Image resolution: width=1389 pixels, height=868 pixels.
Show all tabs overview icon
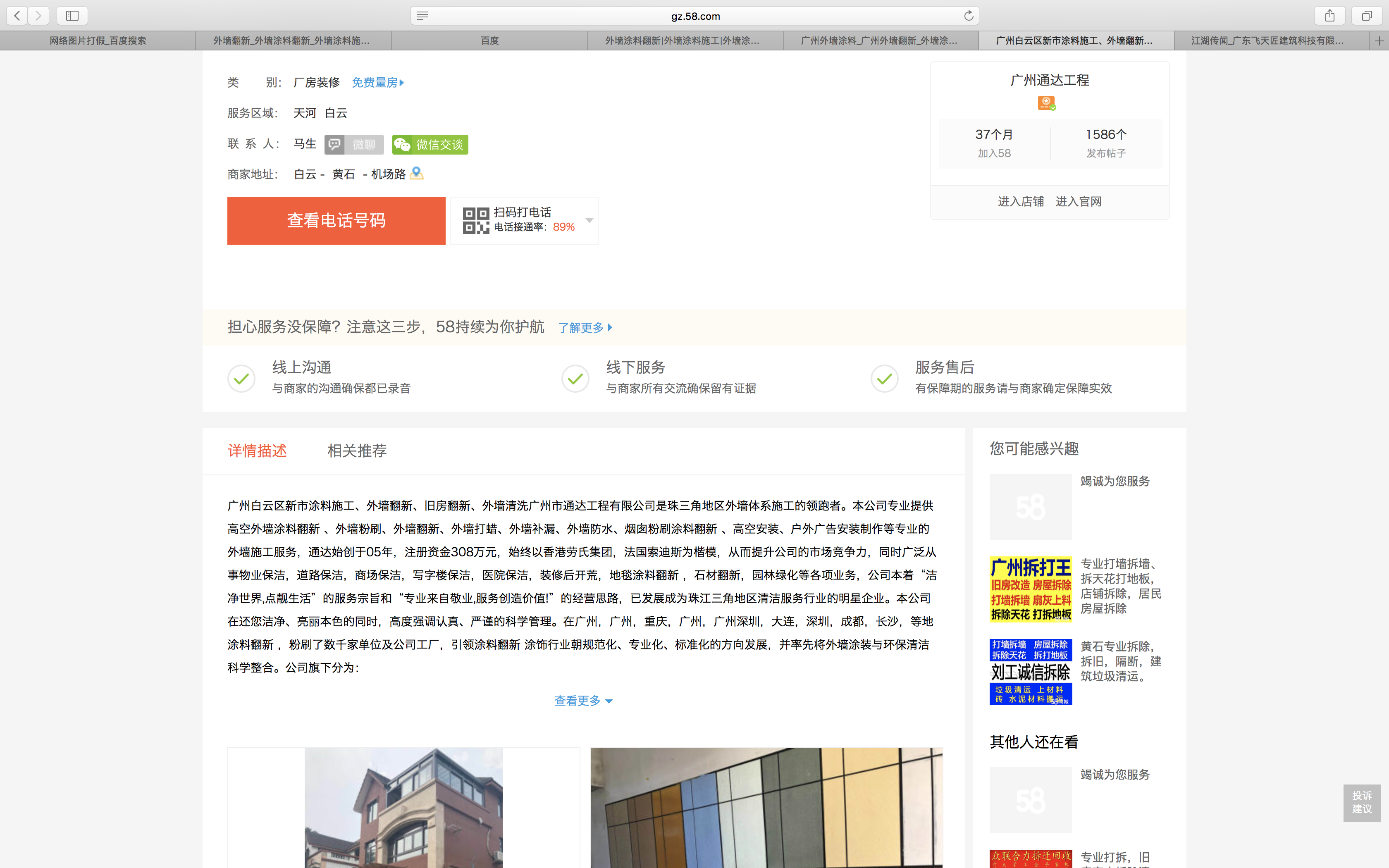[1367, 16]
